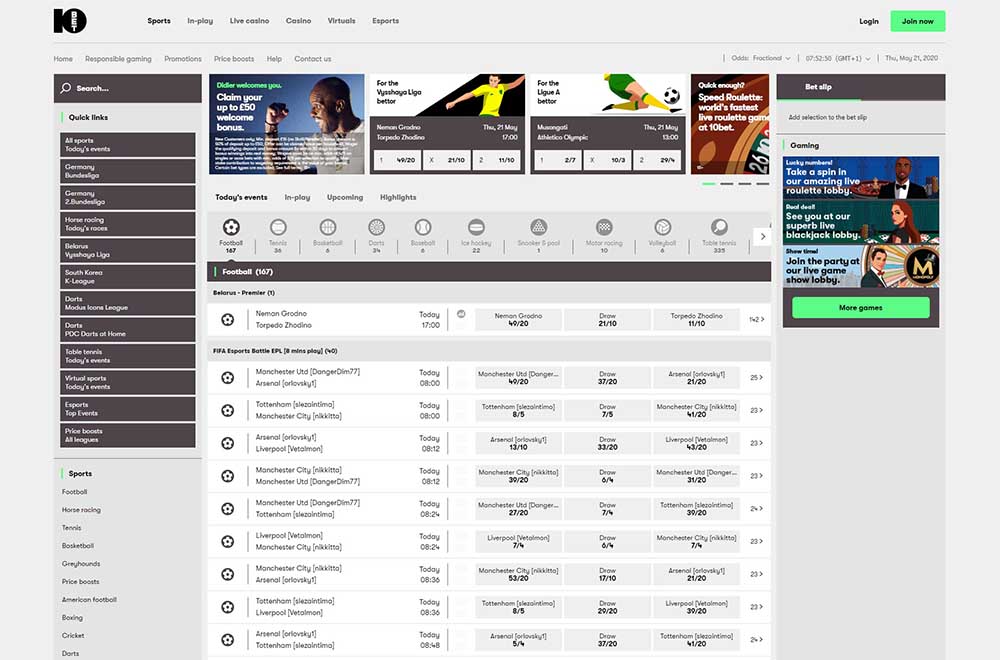Click the Login link

click(869, 21)
